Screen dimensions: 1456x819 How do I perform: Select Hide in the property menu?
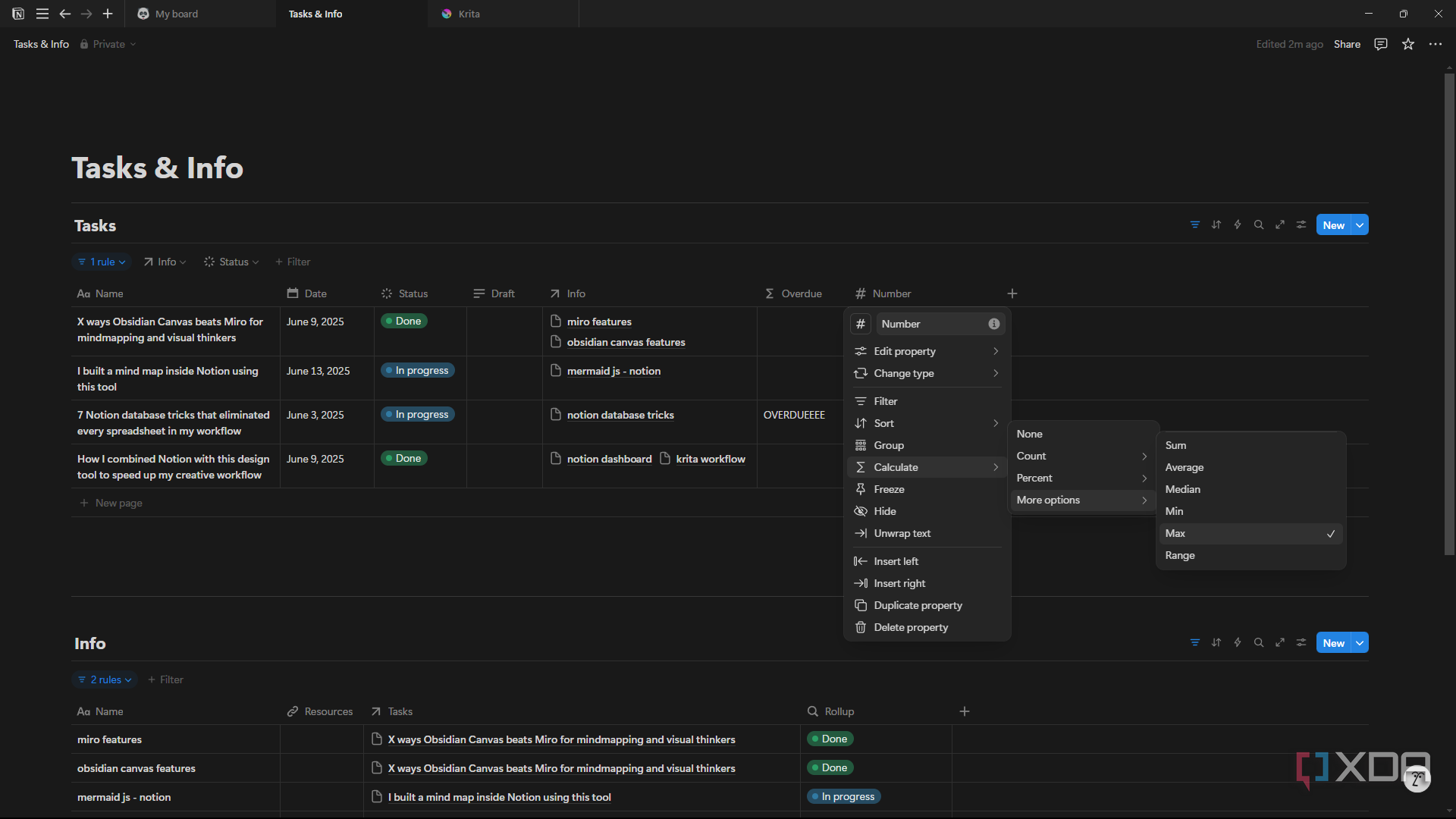pyautogui.click(x=927, y=511)
